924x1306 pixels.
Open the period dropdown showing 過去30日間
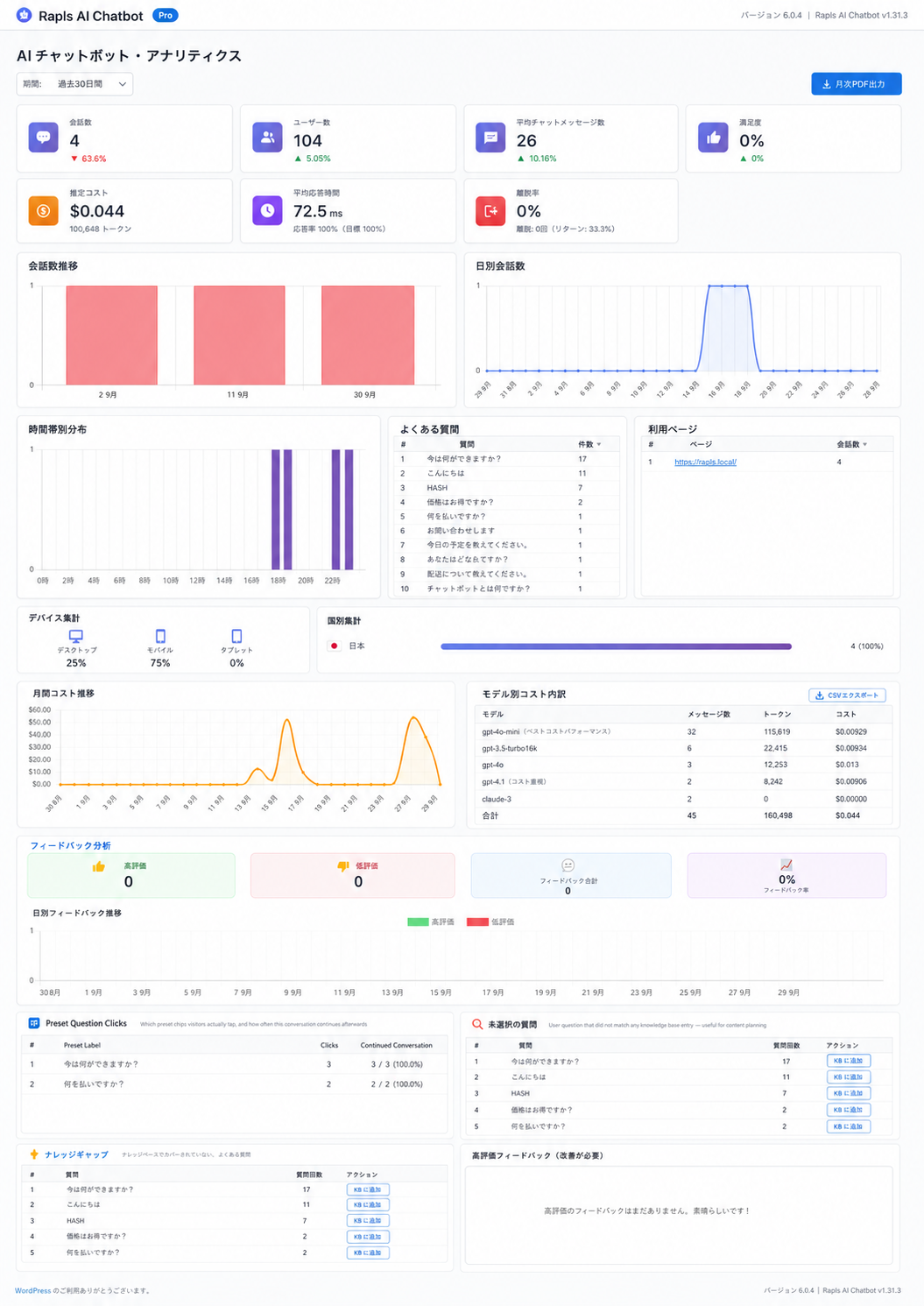tap(74, 84)
